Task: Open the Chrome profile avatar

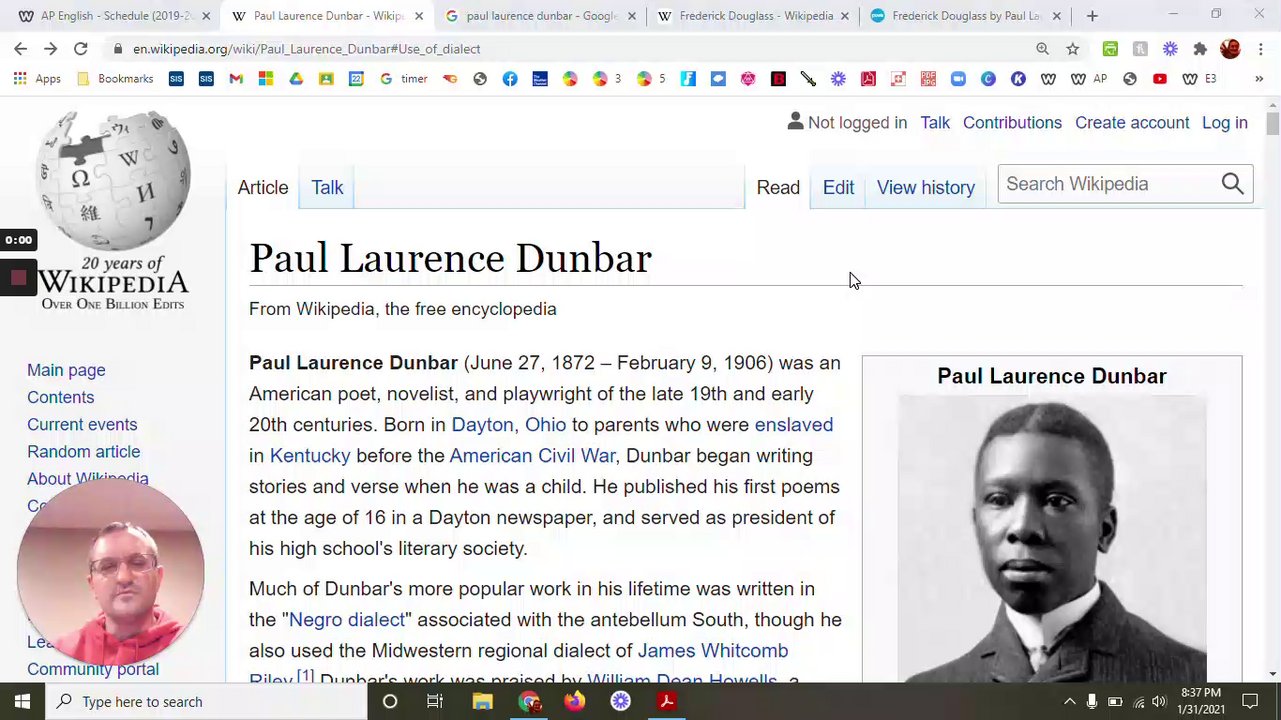Action: [1230, 48]
